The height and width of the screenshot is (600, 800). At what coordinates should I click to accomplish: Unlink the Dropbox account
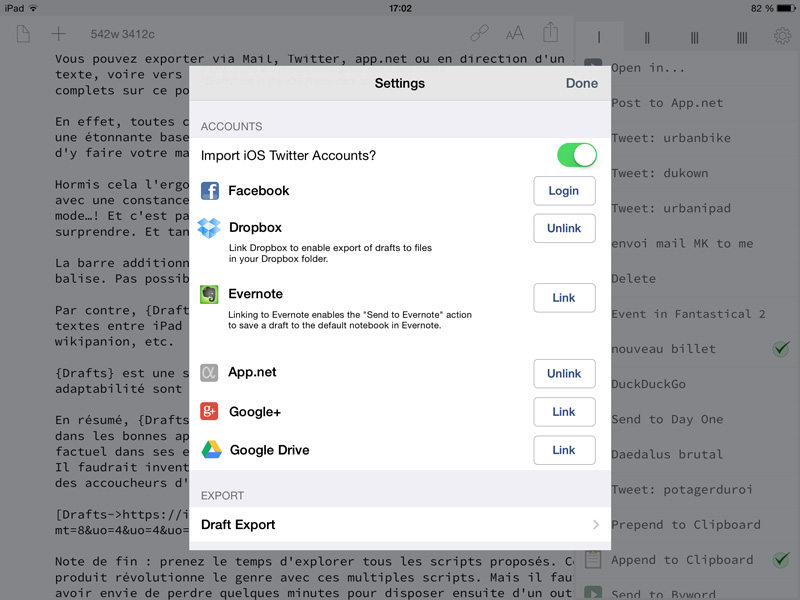click(x=564, y=228)
